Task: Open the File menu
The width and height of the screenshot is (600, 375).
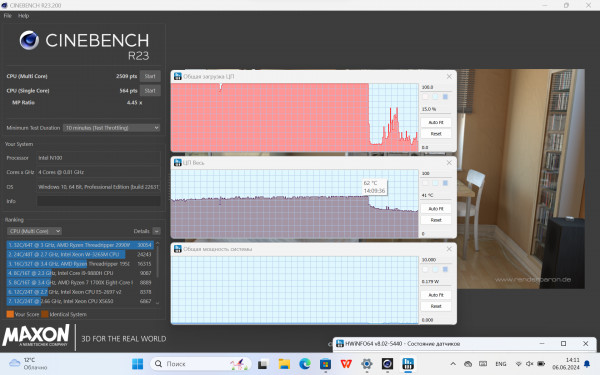Action: tap(8, 16)
